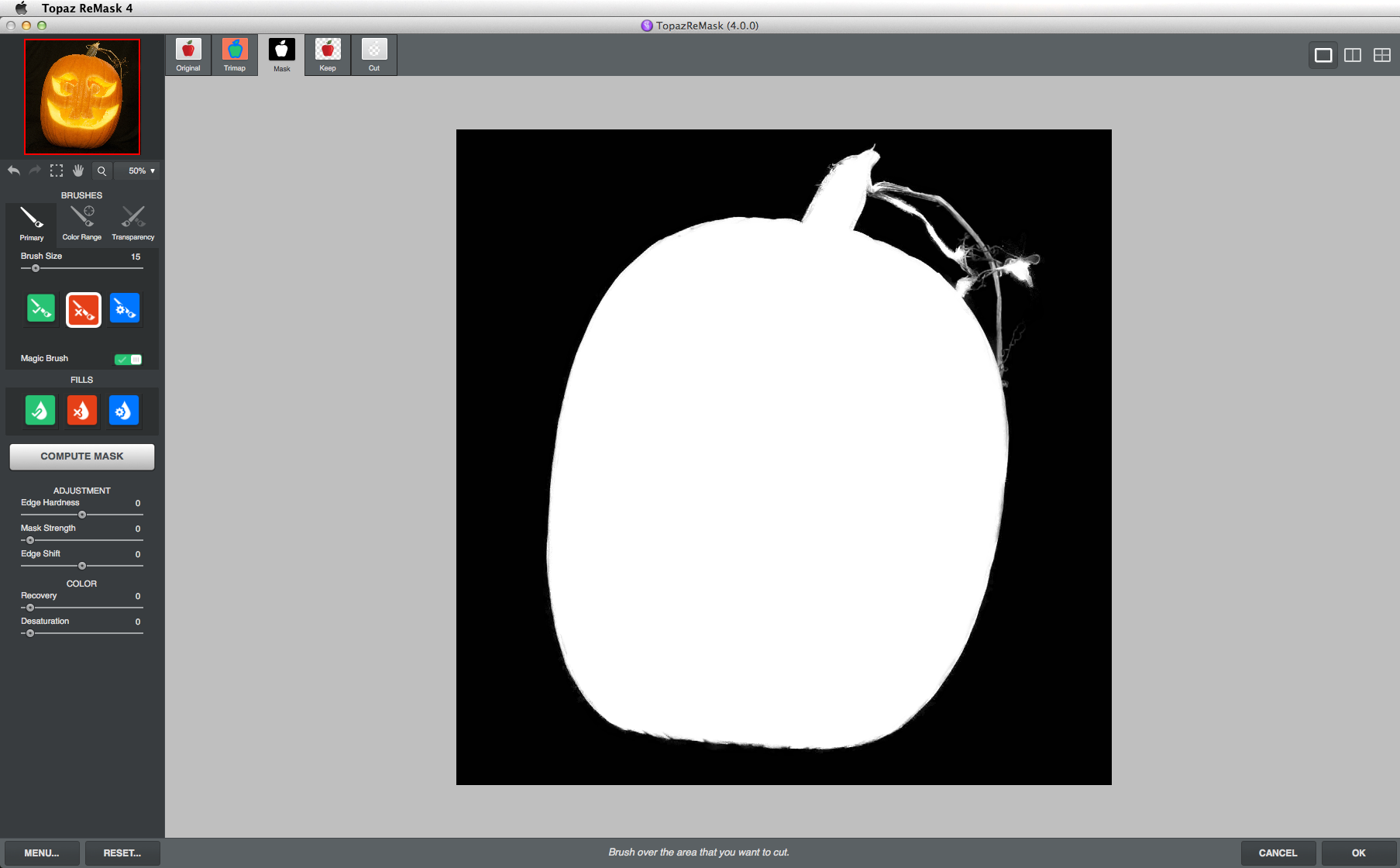Choose the red Cut fill tool
Image resolution: width=1400 pixels, height=868 pixels.
[82, 410]
